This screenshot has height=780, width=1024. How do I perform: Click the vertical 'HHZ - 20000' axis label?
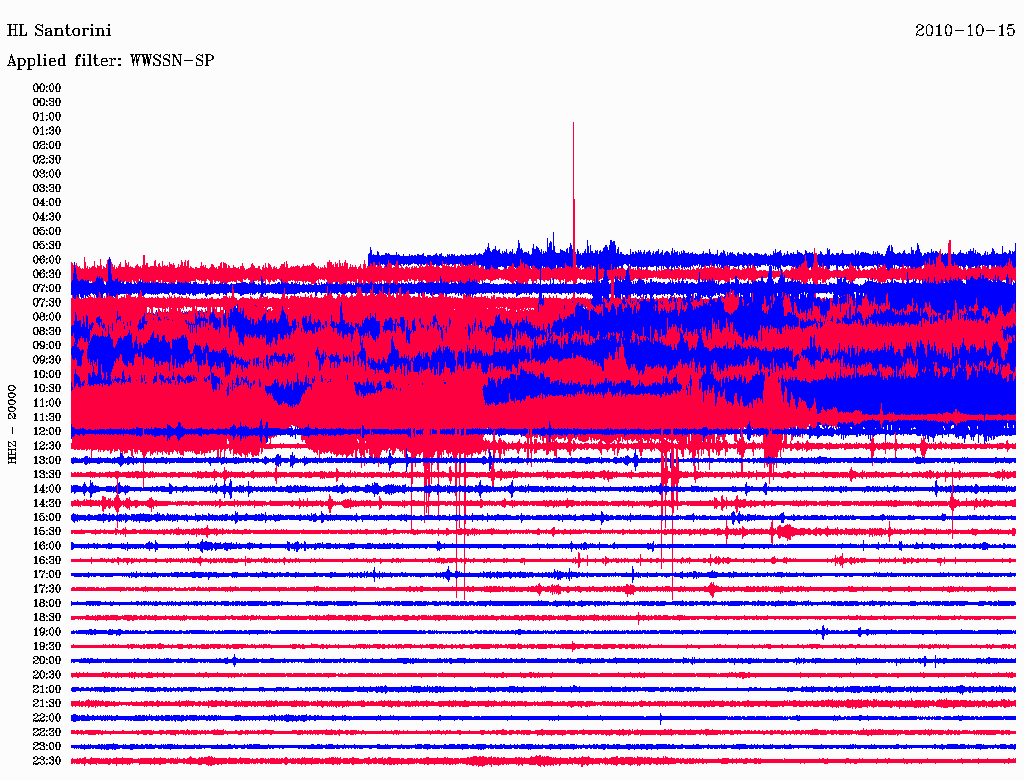12,425
